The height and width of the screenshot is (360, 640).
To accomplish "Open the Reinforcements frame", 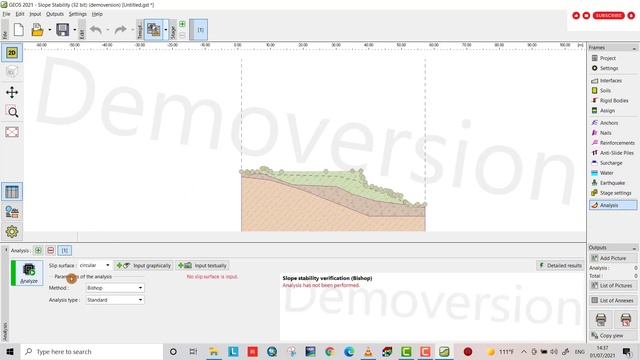I will (x=613, y=143).
